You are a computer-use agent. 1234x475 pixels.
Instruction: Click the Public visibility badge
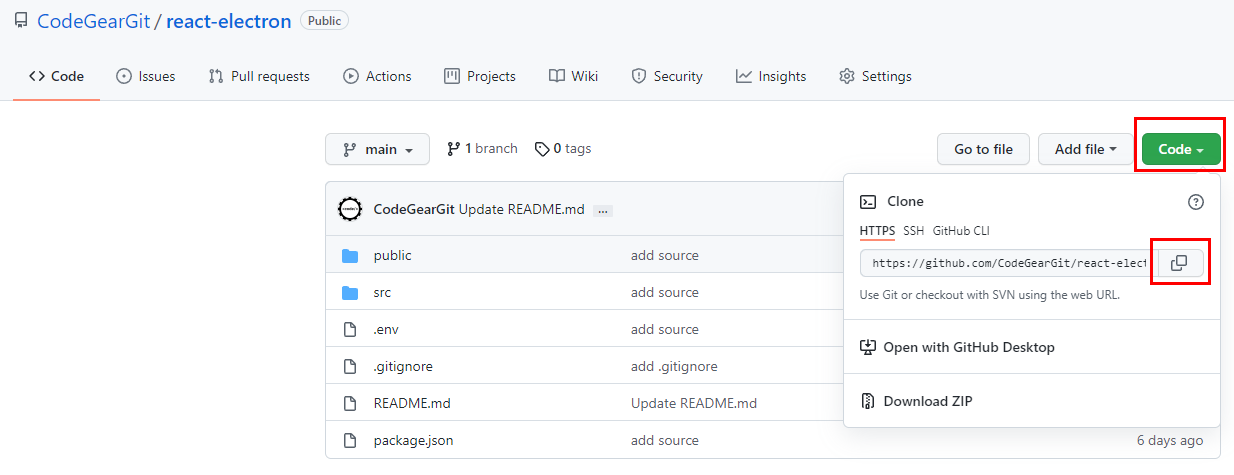pyautogui.click(x=324, y=20)
